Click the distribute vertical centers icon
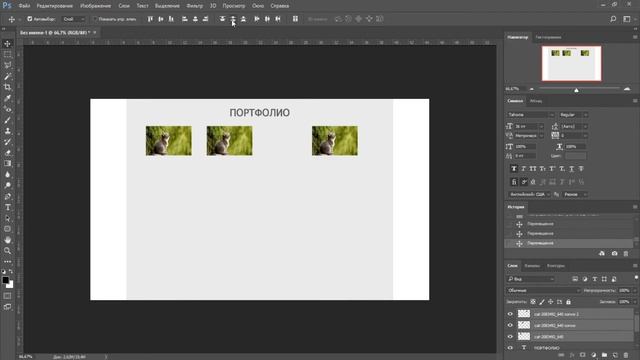Image resolution: width=640 pixels, height=360 pixels. click(233, 19)
